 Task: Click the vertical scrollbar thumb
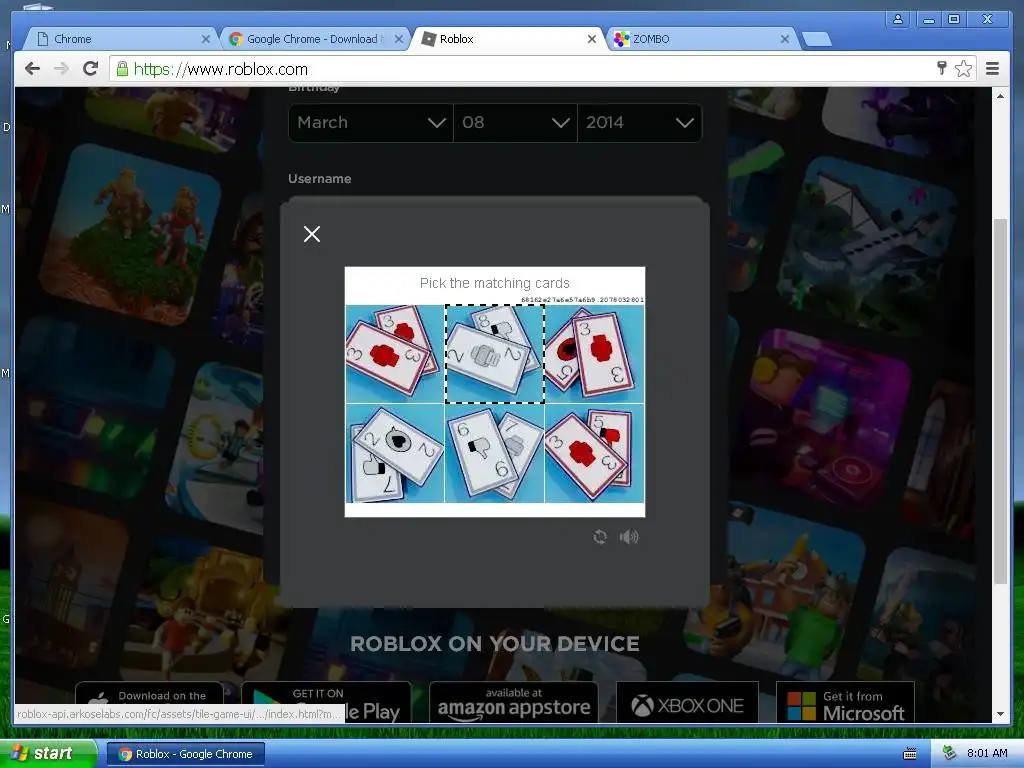(x=1000, y=402)
